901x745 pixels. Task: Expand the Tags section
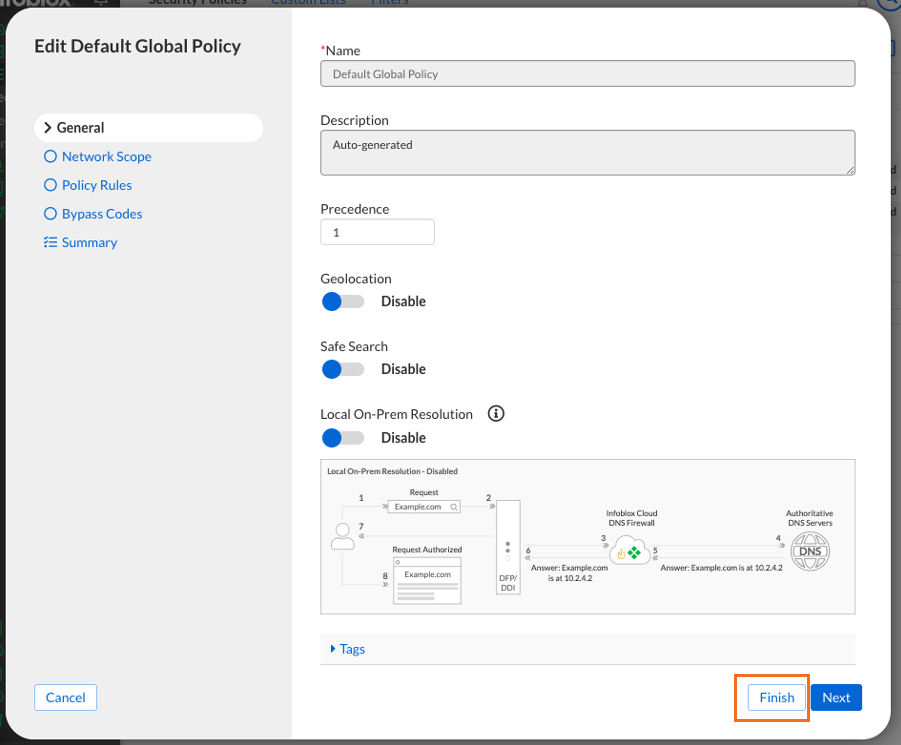tap(348, 649)
